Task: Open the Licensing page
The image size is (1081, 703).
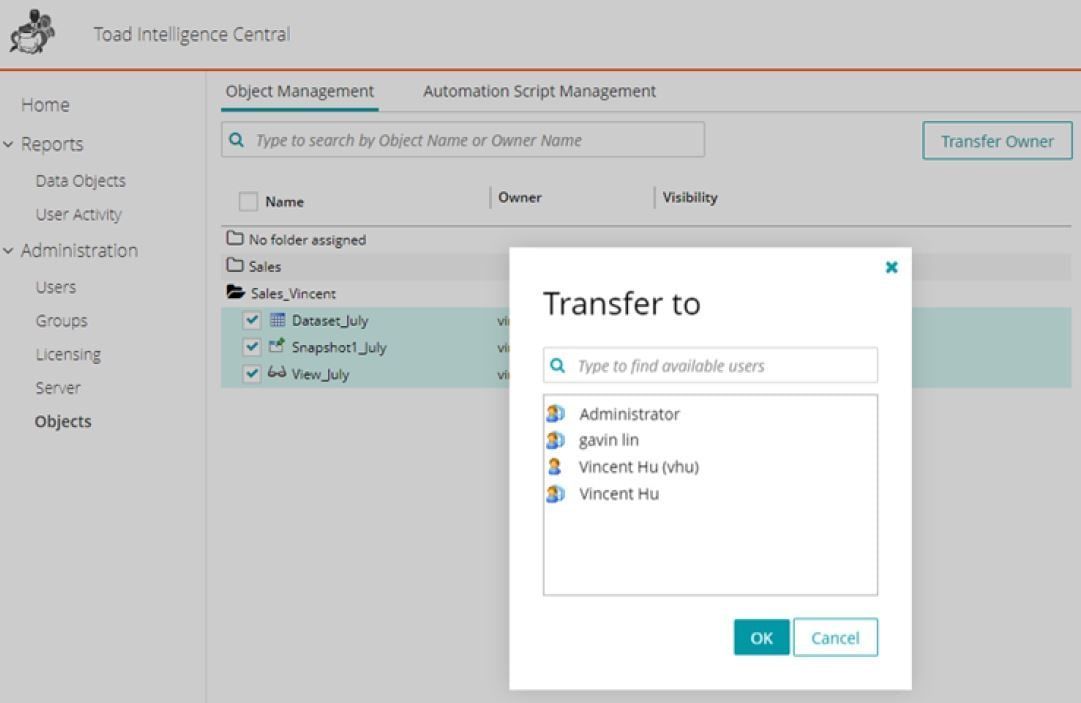Action: (68, 354)
